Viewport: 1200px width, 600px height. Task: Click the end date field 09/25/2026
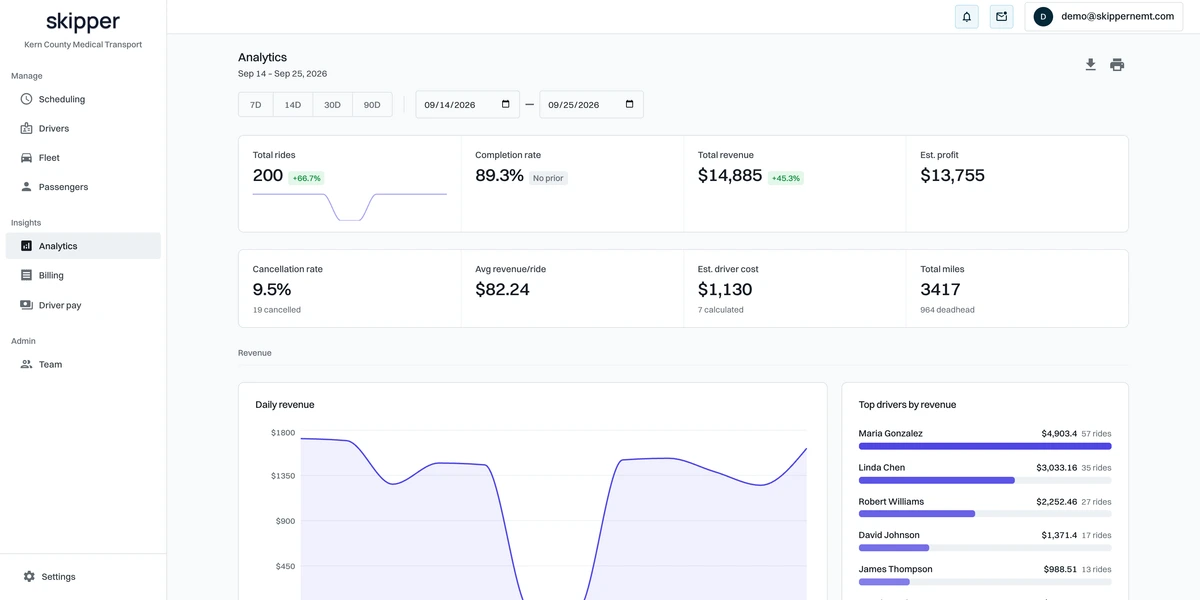pos(592,104)
